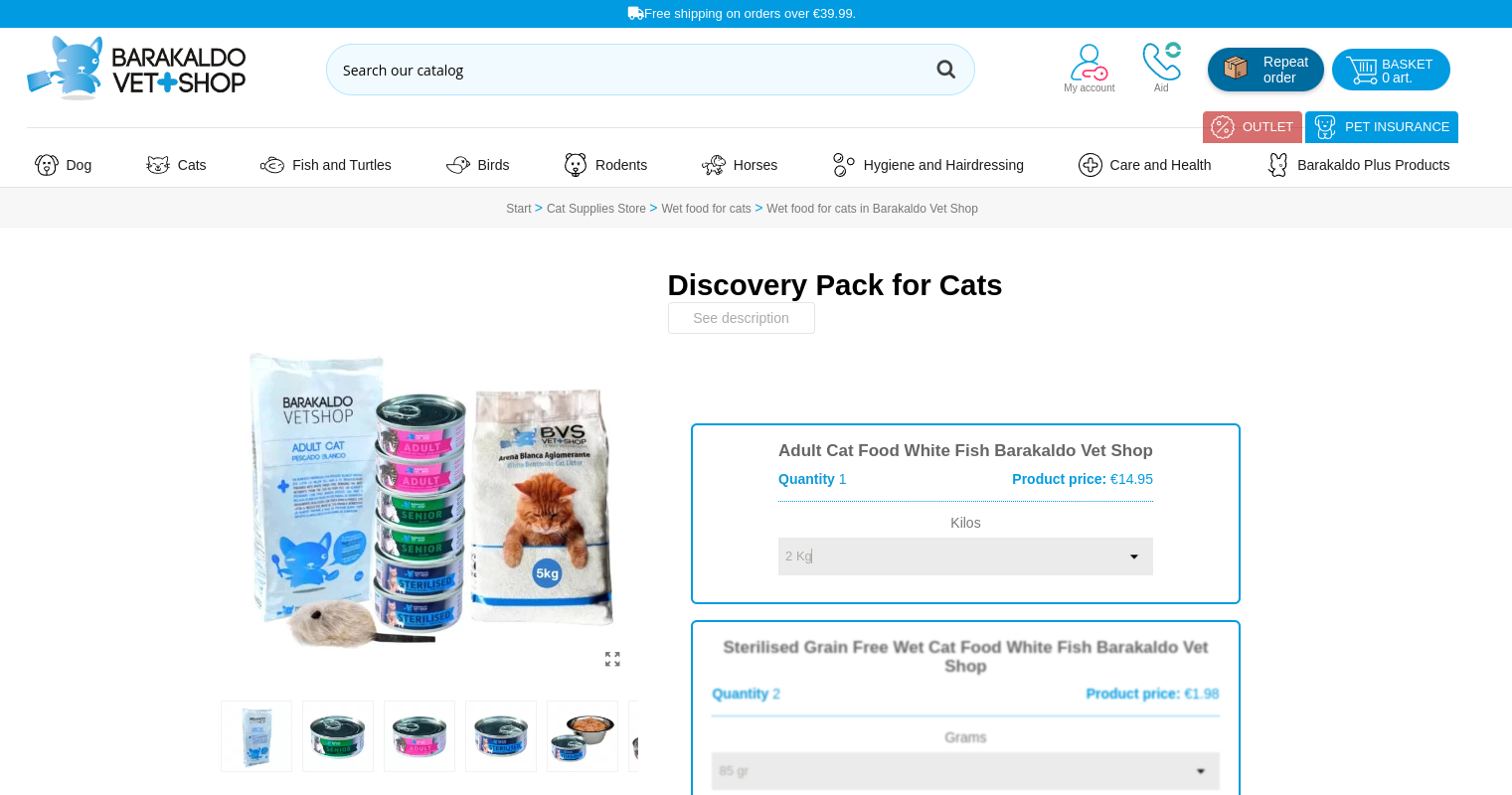Select the pink can thumbnail
This screenshot has width=1512, height=795.
[x=420, y=736]
